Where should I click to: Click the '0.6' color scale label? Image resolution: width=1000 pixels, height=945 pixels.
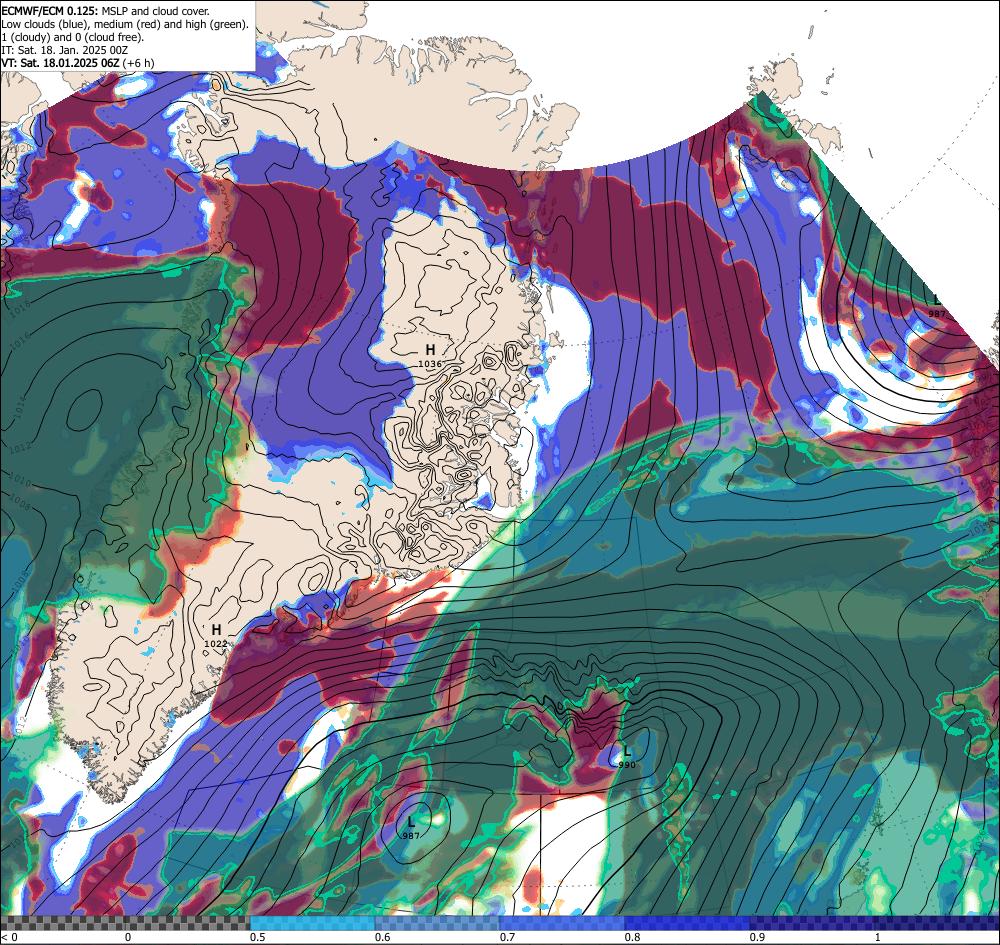[x=383, y=937]
